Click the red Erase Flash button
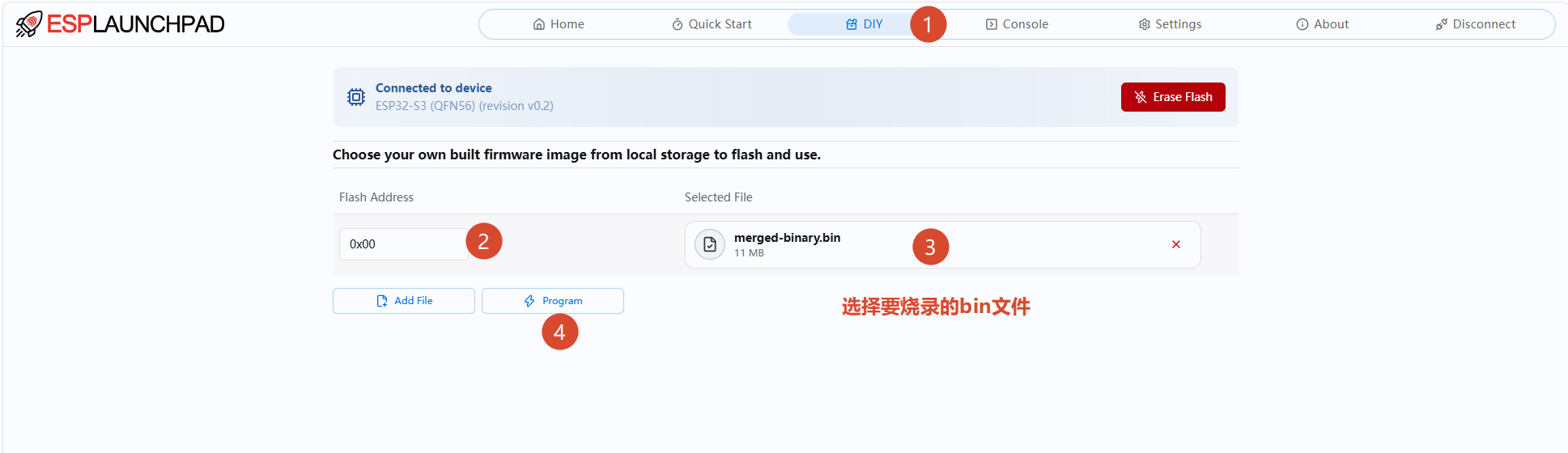Viewport: 1568px width, 453px height. [1173, 97]
